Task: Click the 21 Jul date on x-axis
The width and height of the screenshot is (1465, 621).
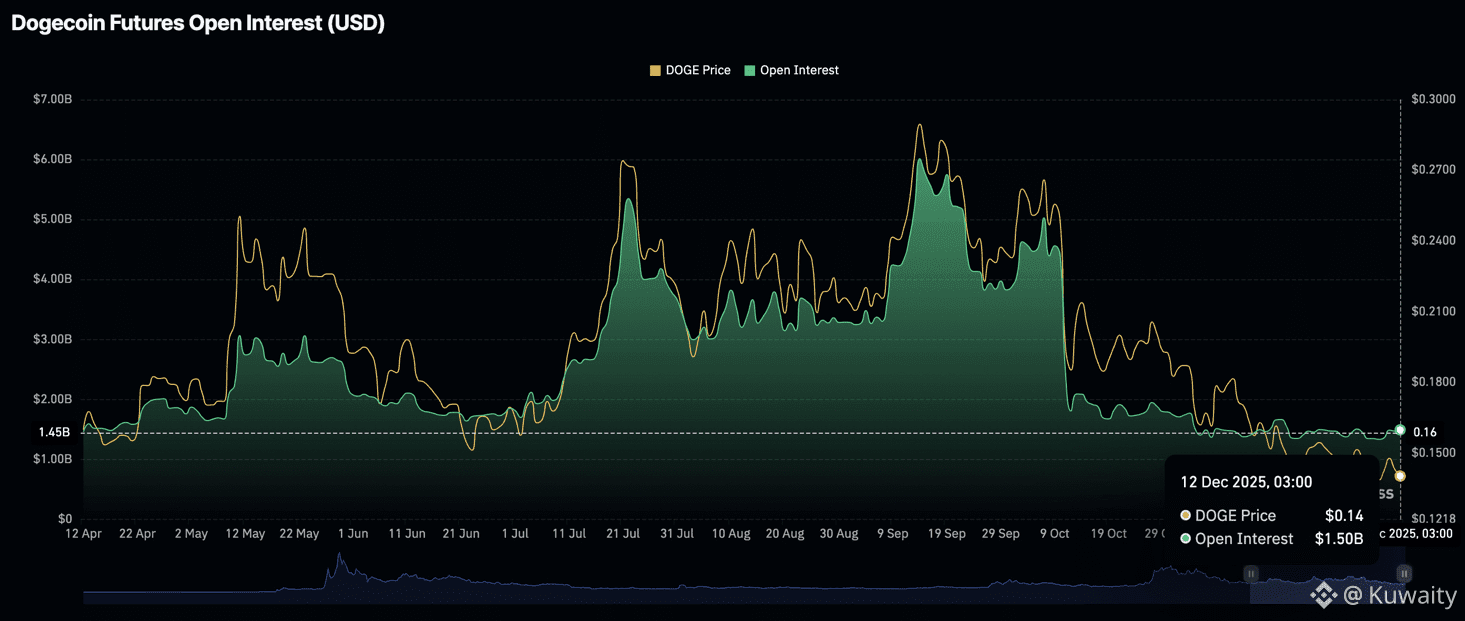Action: click(623, 534)
